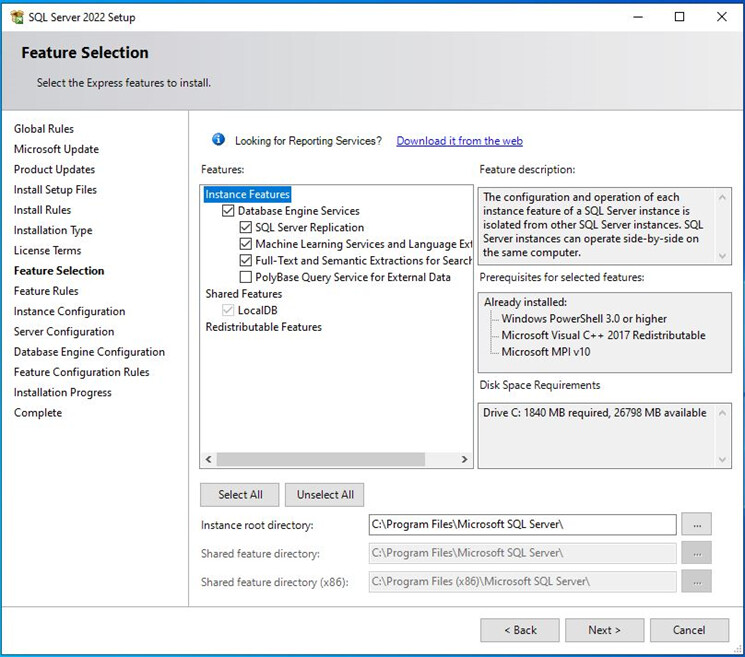Screen dimensions: 745x657
Task: Select the Complete step
Action: tap(38, 413)
